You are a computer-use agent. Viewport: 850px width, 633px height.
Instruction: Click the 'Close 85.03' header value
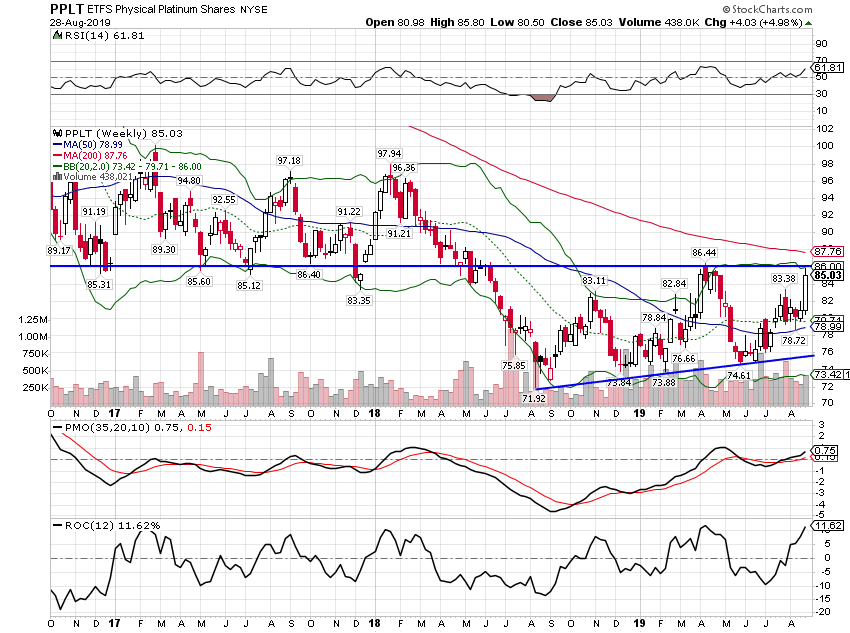581,22
